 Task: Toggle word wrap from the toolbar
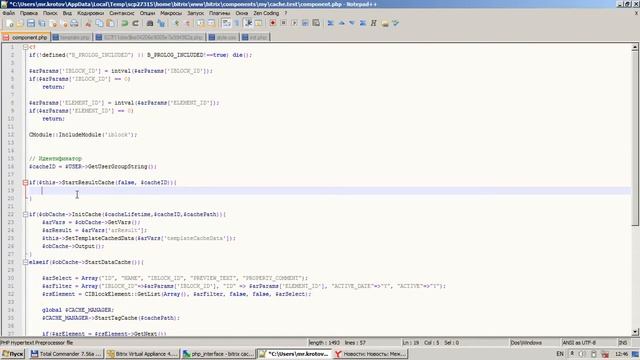point(226,24)
